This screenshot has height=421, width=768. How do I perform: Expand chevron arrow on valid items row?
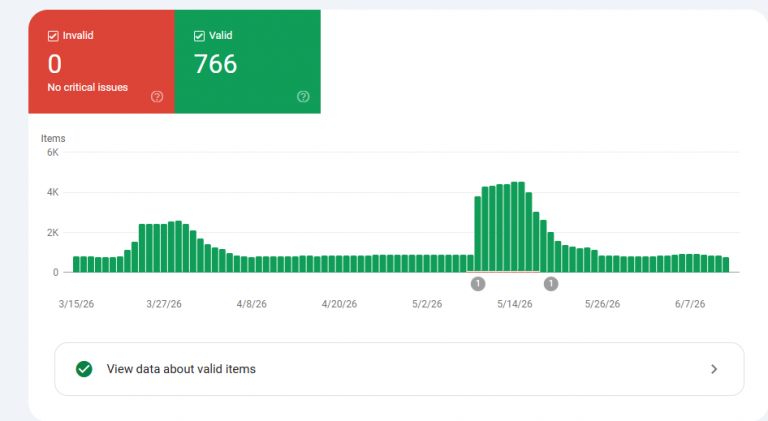point(714,369)
